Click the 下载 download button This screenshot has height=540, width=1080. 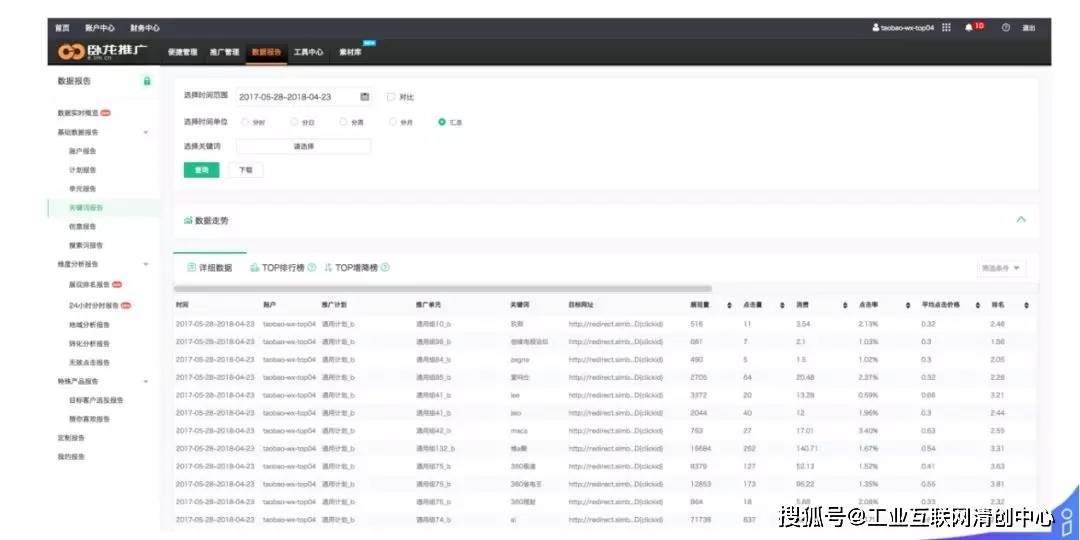246,170
